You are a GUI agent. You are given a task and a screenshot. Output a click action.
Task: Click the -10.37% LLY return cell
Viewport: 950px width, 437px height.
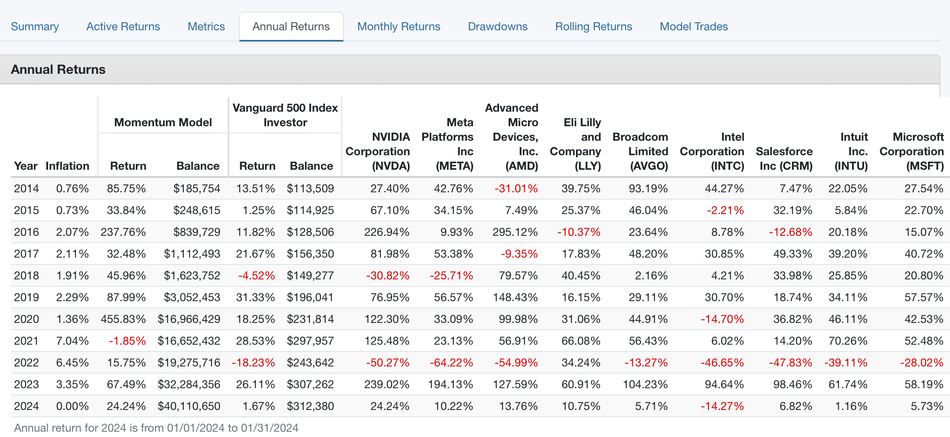[x=580, y=232]
